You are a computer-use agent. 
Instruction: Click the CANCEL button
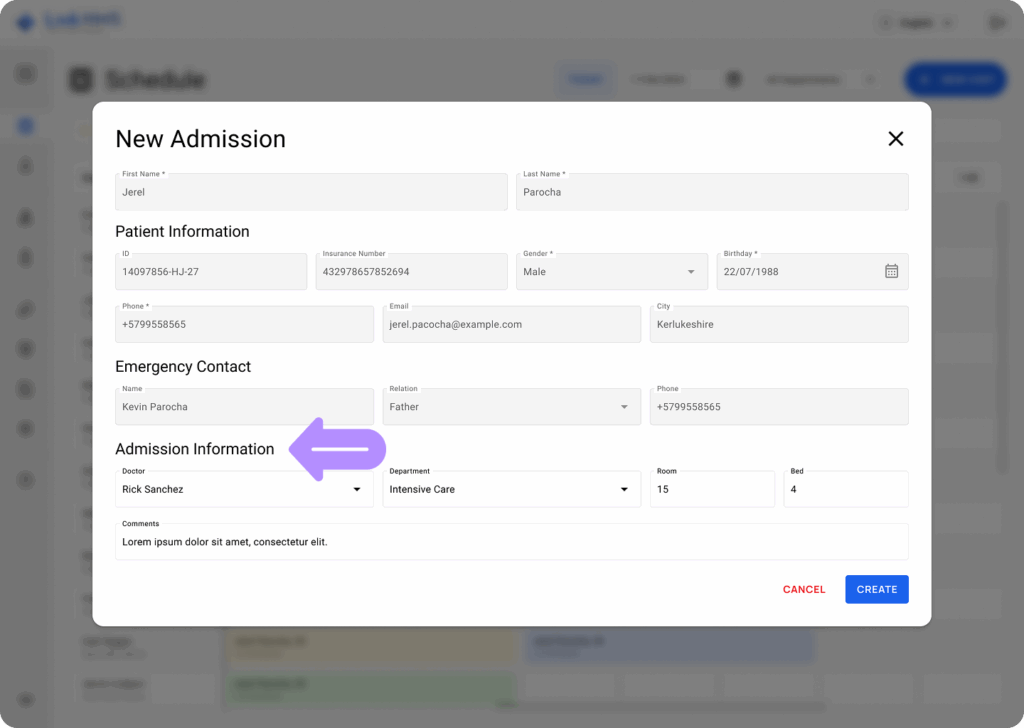click(x=804, y=590)
